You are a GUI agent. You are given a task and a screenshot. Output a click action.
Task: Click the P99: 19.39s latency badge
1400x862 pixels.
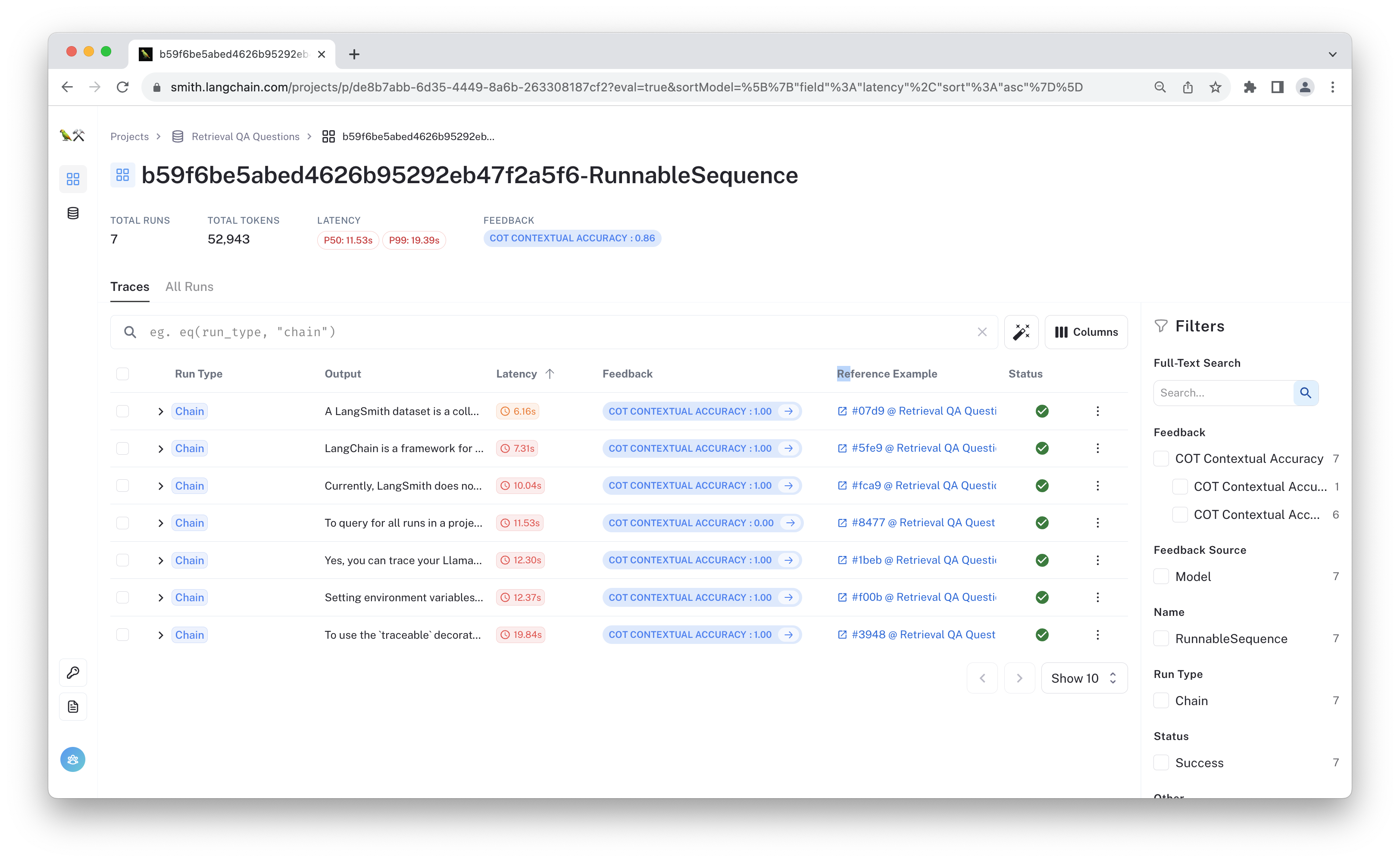click(414, 240)
